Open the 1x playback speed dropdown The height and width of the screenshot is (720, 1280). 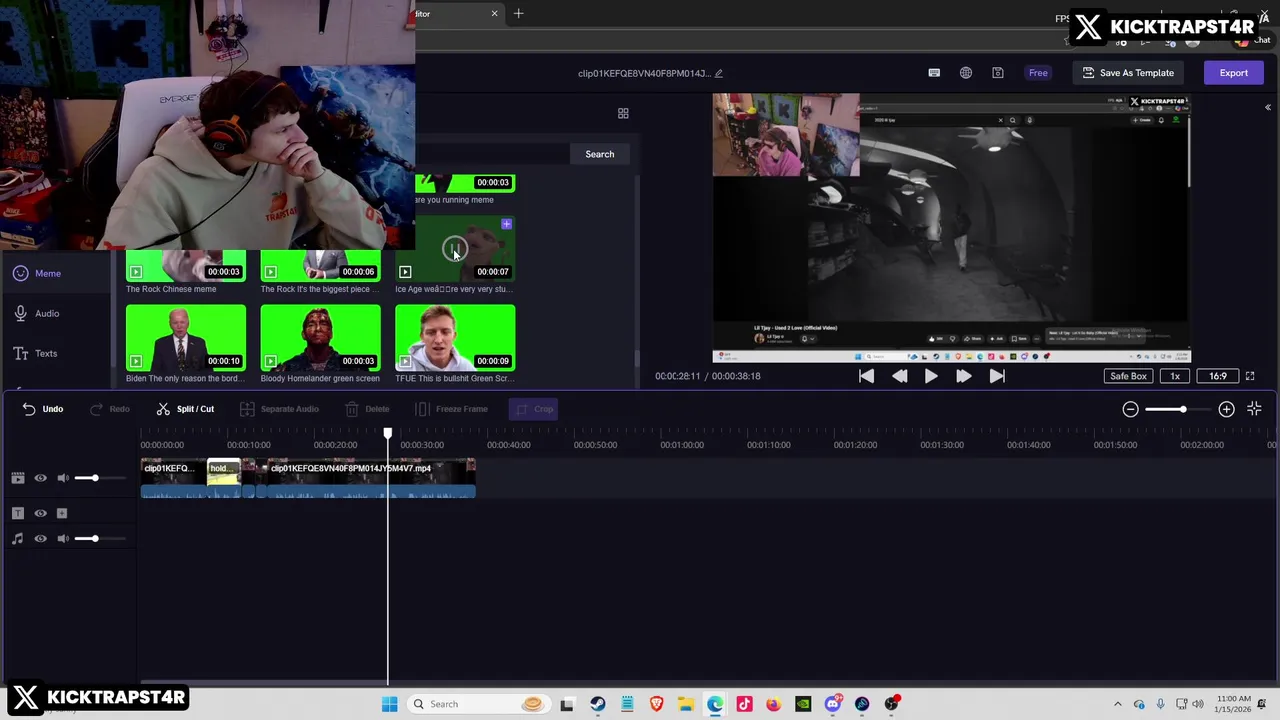tap(1176, 376)
